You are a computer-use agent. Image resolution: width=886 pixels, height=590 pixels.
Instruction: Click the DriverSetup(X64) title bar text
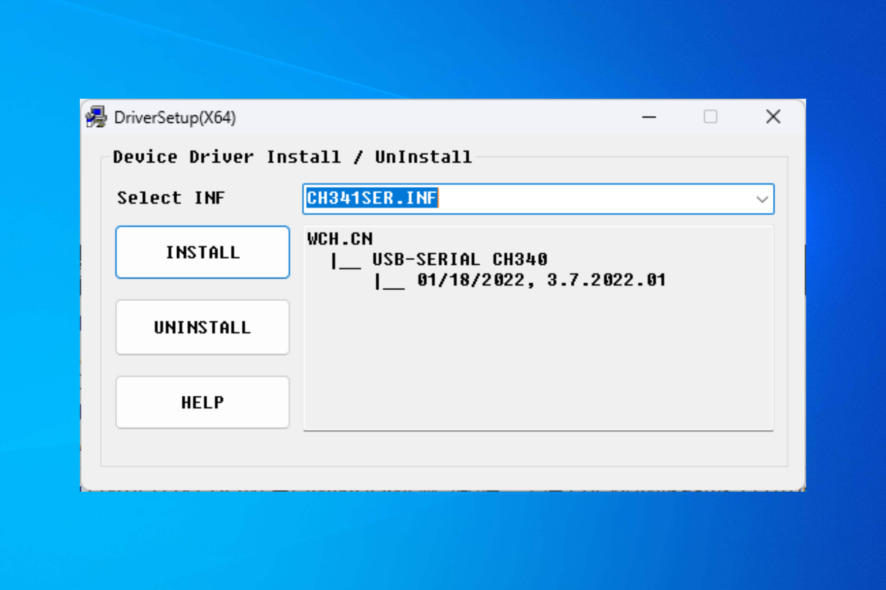pyautogui.click(x=172, y=117)
